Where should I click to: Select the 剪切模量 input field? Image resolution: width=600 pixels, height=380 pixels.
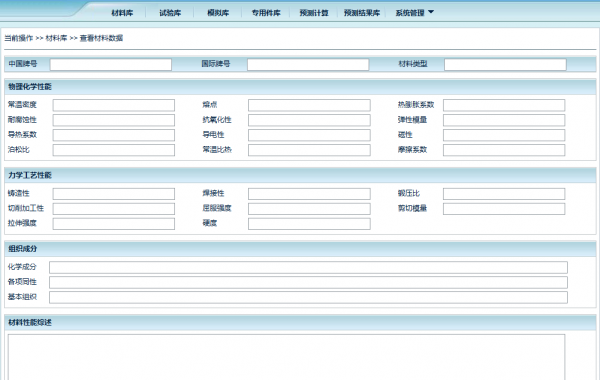(x=504, y=209)
